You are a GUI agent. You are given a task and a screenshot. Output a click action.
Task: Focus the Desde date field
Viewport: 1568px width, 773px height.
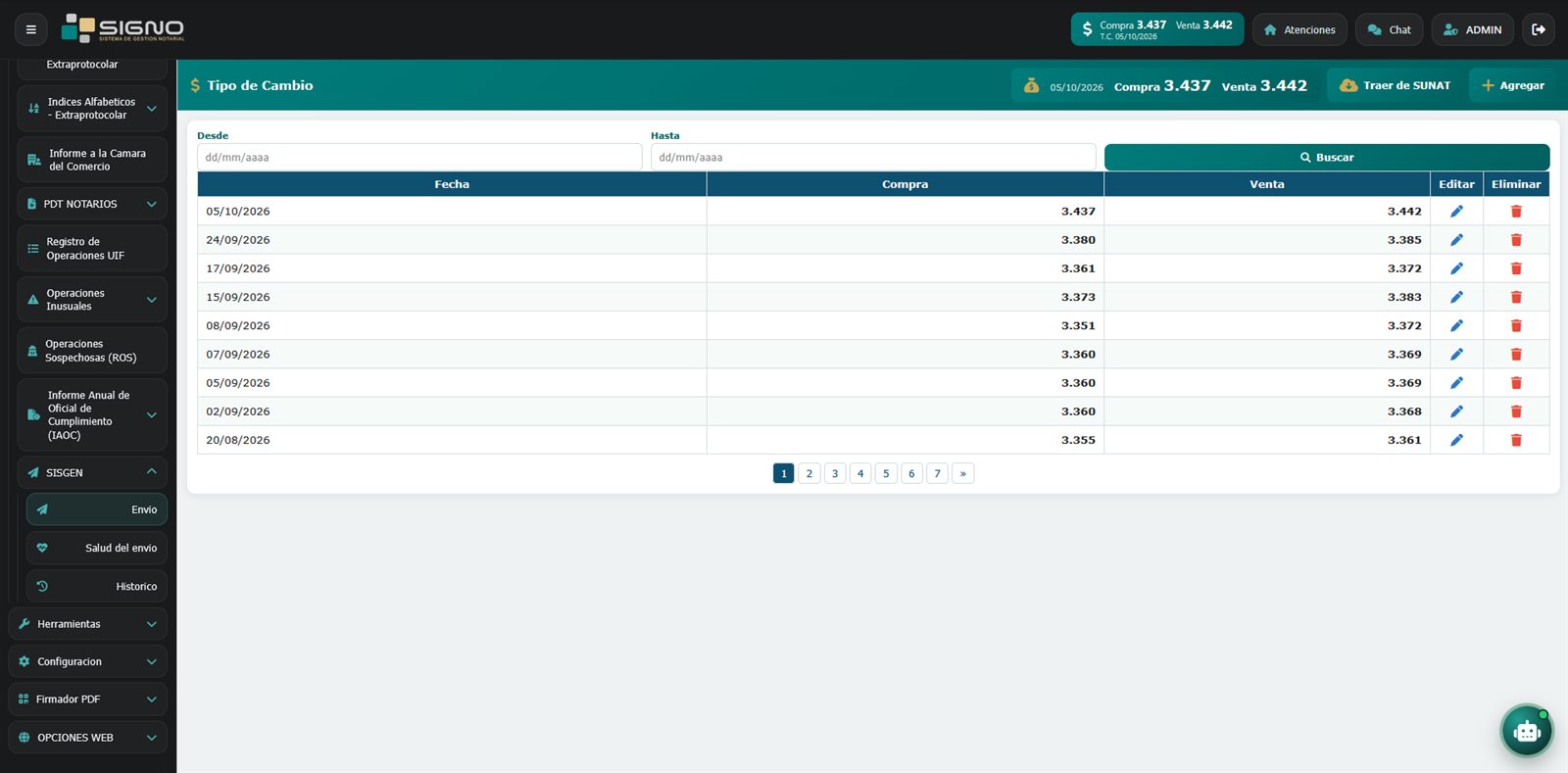pyautogui.click(x=419, y=157)
